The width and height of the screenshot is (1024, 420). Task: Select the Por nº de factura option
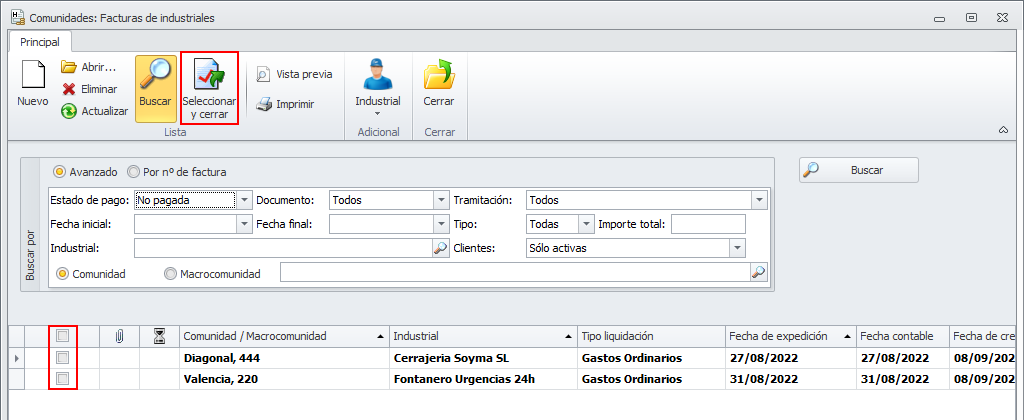[x=134, y=171]
